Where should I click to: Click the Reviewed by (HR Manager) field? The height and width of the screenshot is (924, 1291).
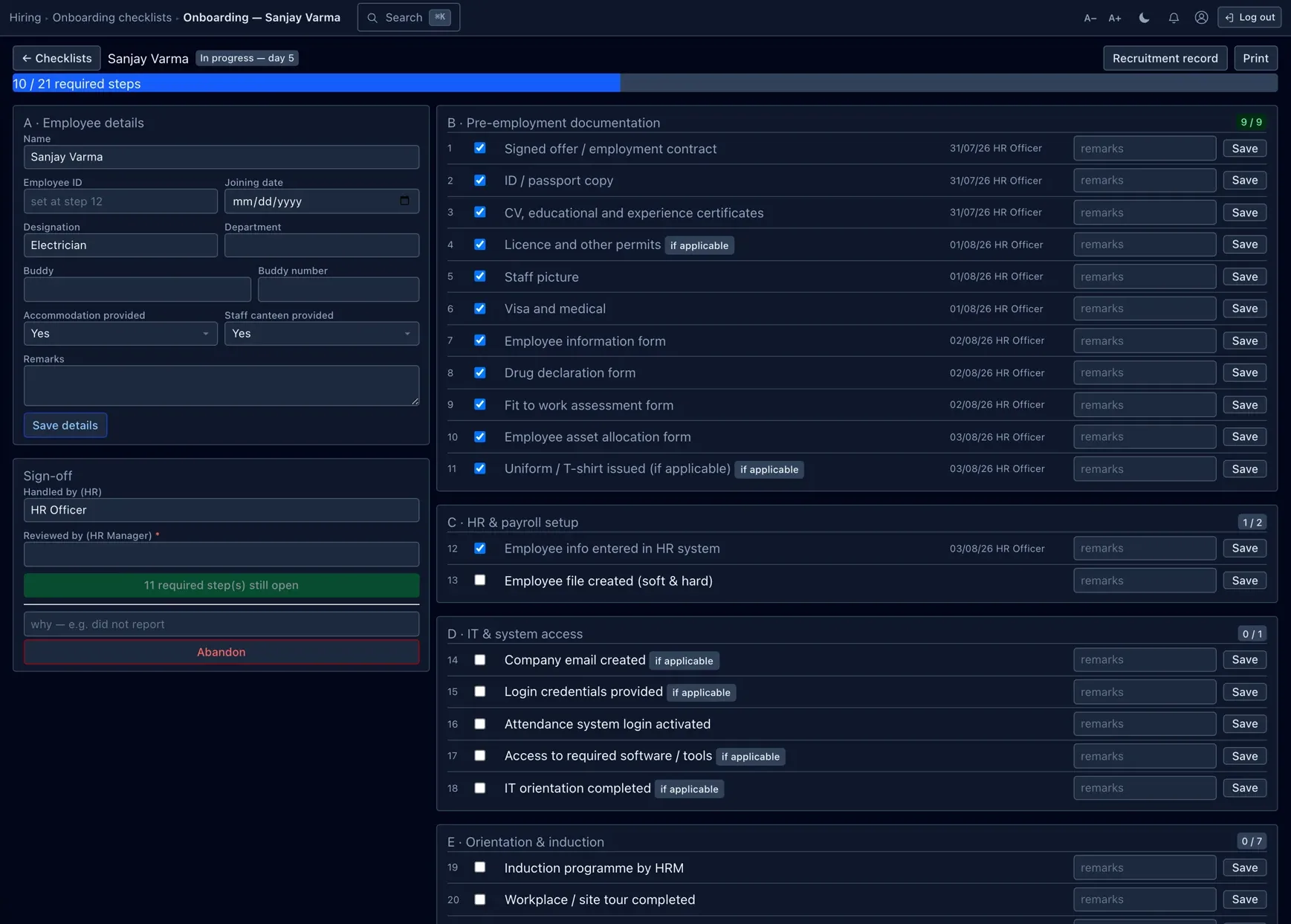pos(221,554)
